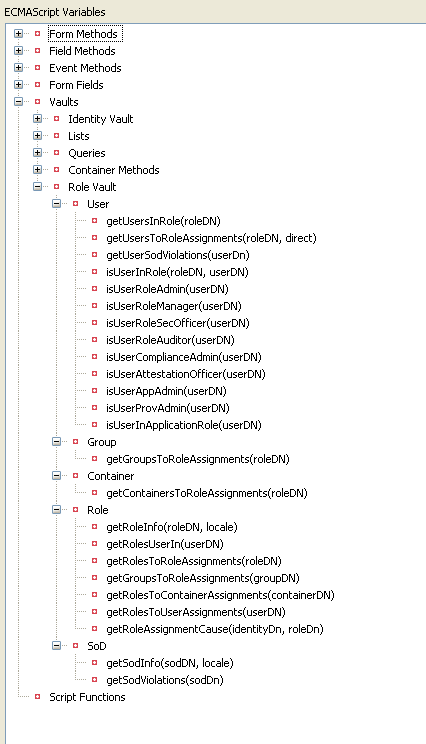Expand the Field Methods node
This screenshot has width=426, height=744.
(x=19, y=51)
